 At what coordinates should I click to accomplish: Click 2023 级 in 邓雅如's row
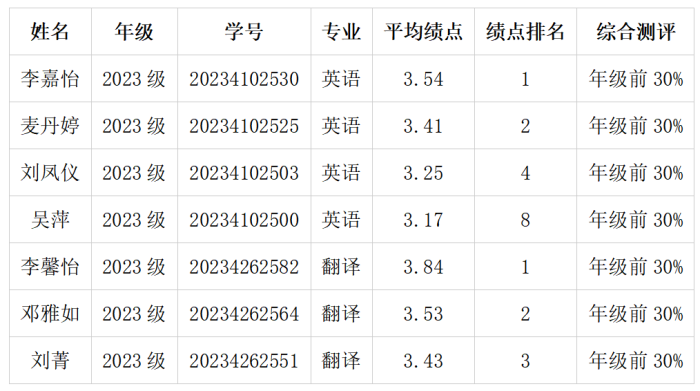(x=134, y=314)
